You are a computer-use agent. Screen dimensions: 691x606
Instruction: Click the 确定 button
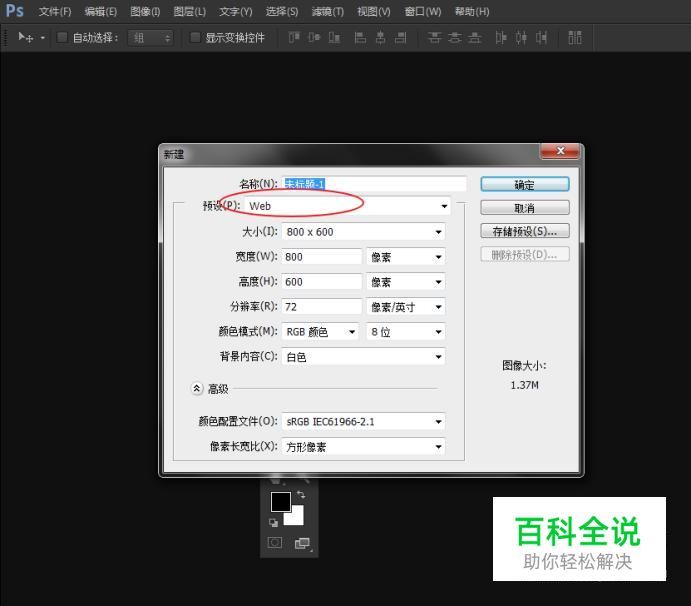(524, 185)
